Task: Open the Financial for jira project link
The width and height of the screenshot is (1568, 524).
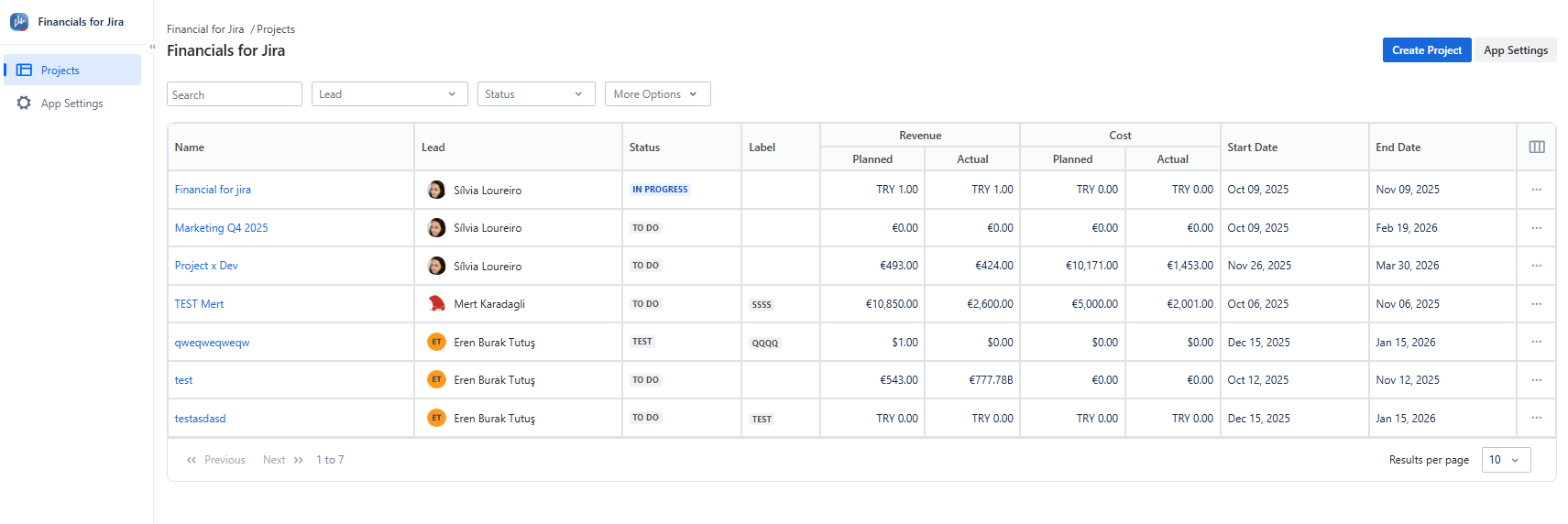Action: click(213, 190)
